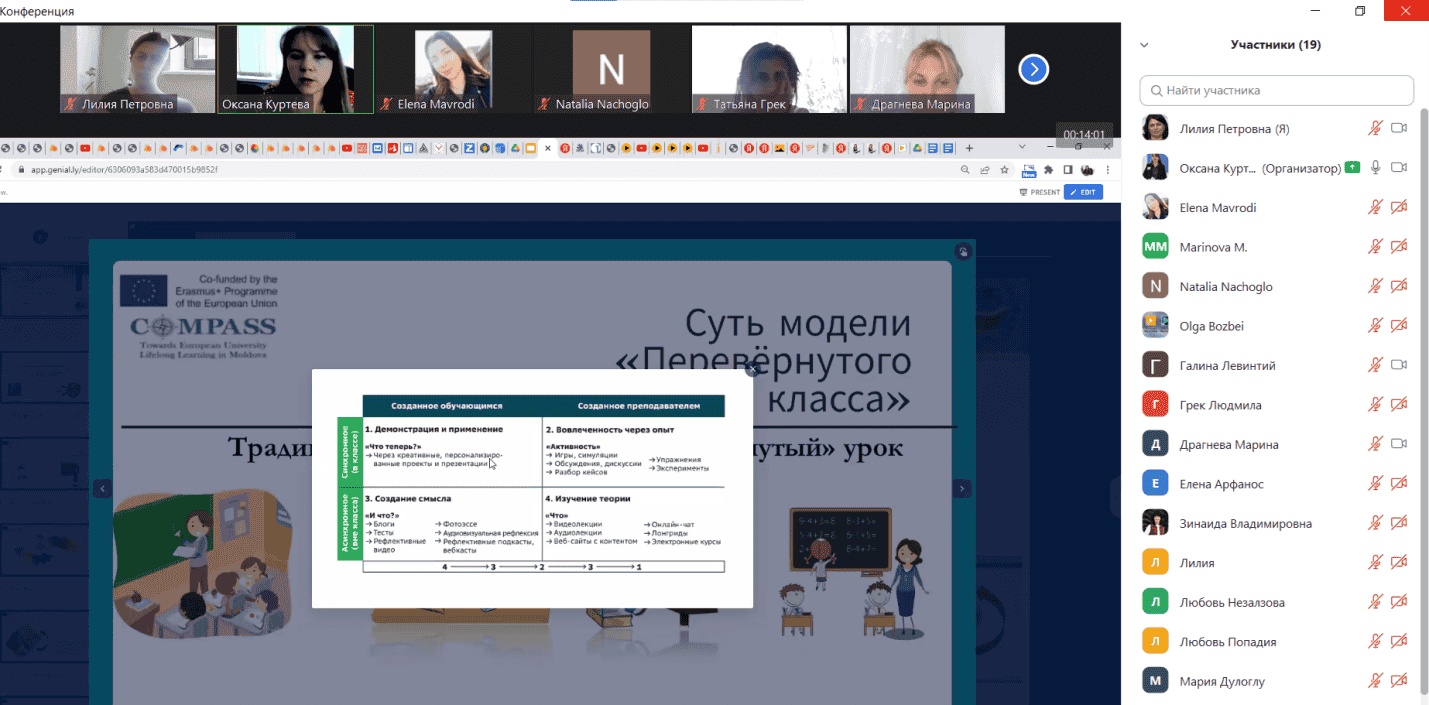Toggle muted microphone icon for Лилия Петровна (Я)
The width and height of the screenshot is (1429, 705).
coord(1376,128)
